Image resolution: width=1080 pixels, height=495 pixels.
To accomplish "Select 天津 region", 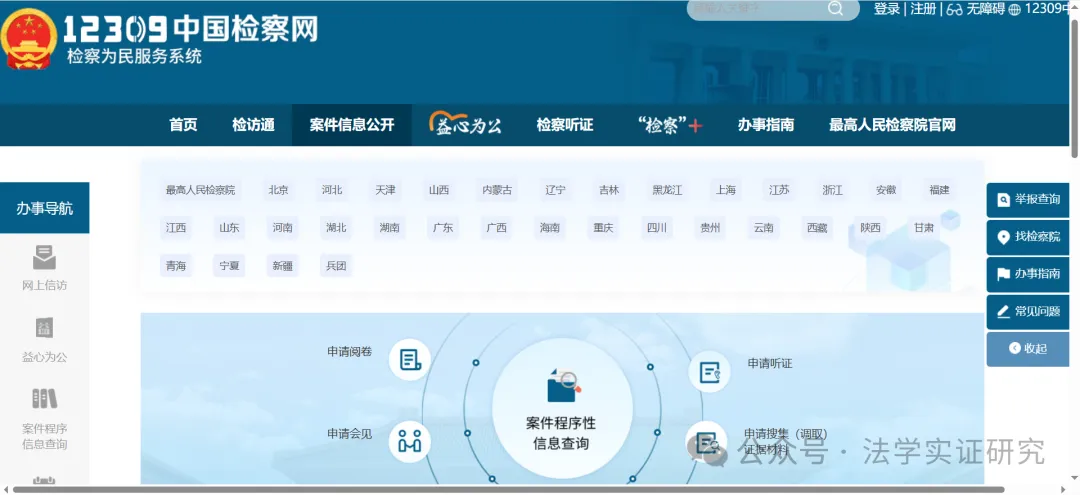I will tap(386, 190).
